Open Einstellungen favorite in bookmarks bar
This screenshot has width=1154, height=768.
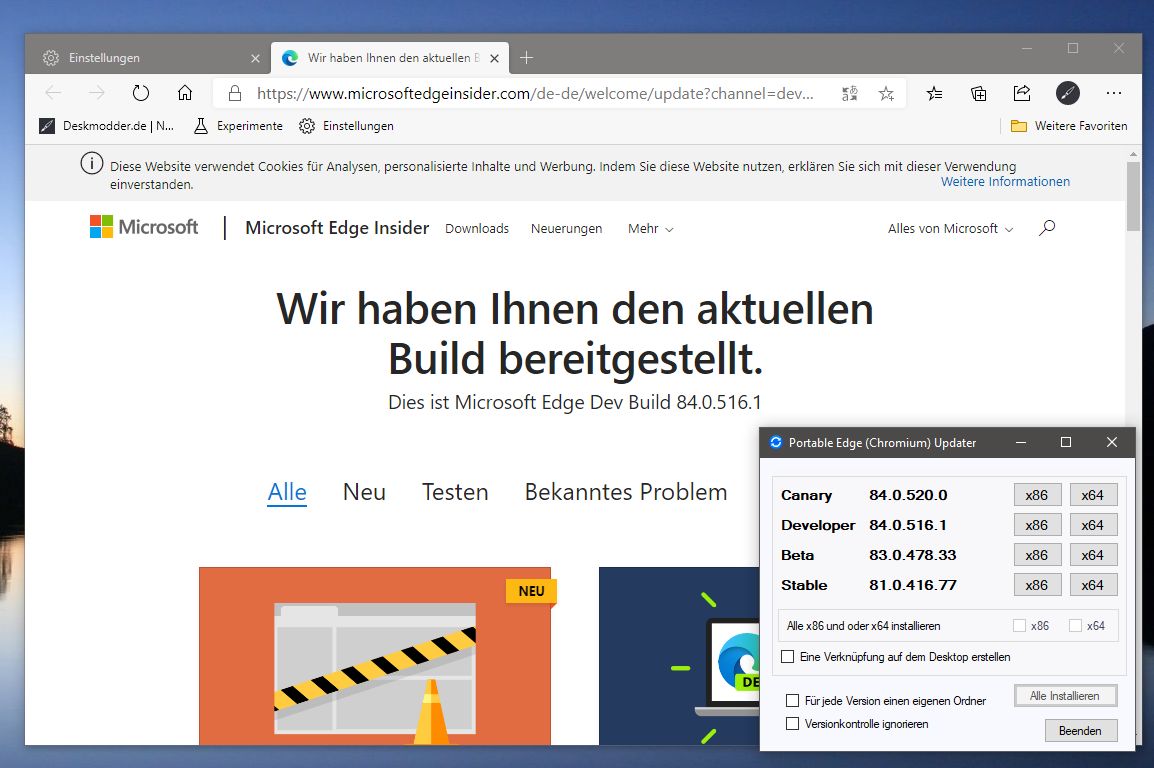347,126
